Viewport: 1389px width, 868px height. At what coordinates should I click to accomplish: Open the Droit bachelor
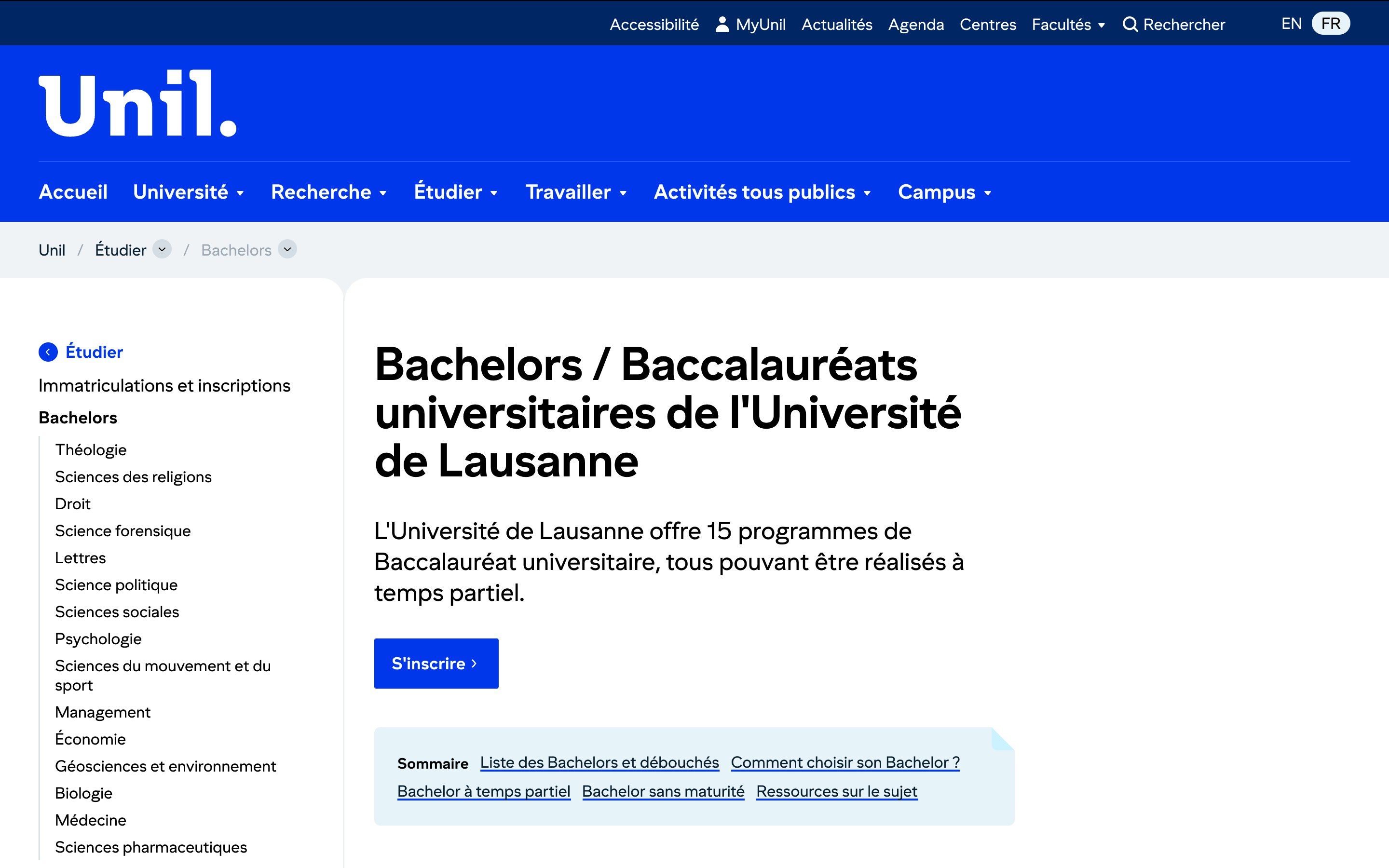[x=72, y=503]
